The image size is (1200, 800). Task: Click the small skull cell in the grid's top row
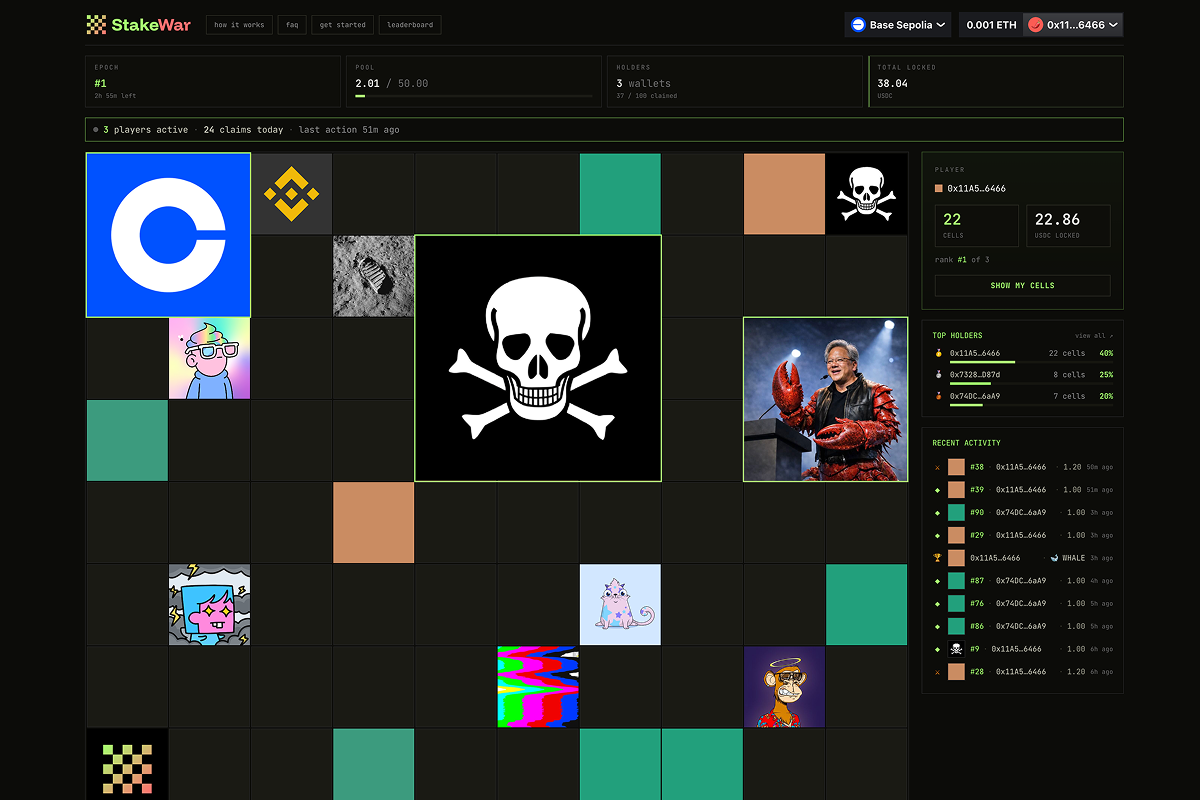867,194
